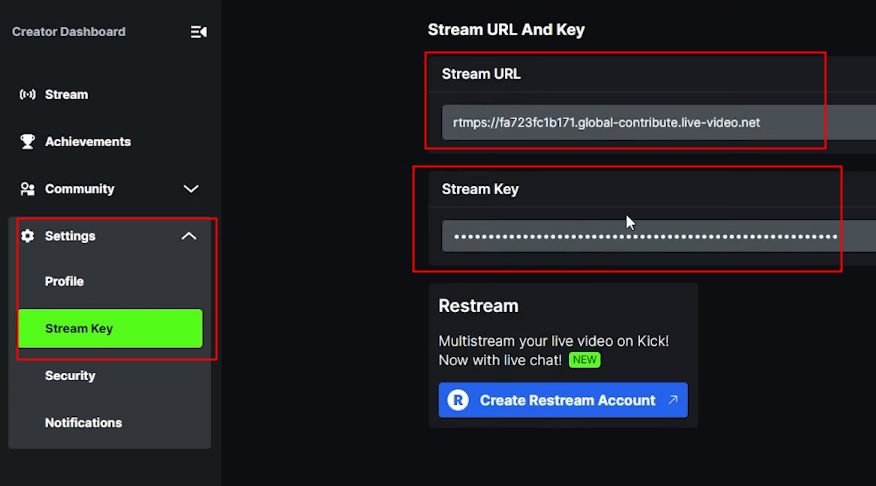Click the Settings gear icon
Image resolution: width=876 pixels, height=486 pixels.
pos(27,236)
